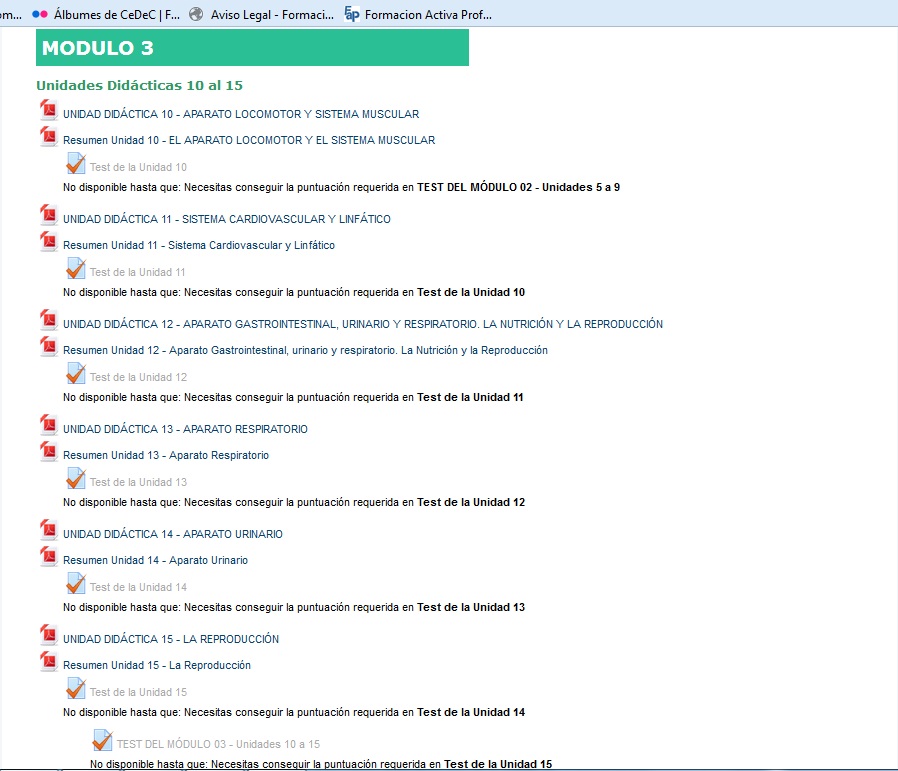Open Resumen Unidad 10 Aparato Locomotor summary
This screenshot has width=898, height=771.
(248, 140)
